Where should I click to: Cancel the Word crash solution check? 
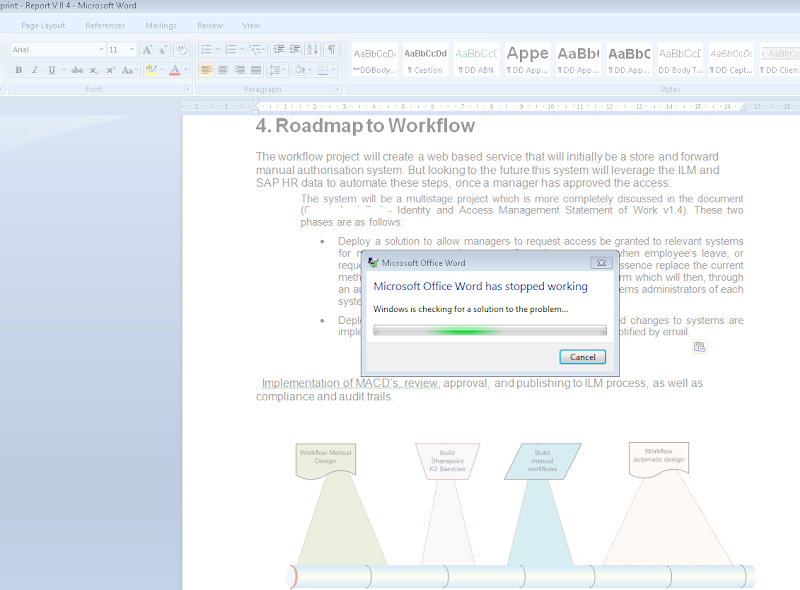click(x=582, y=357)
